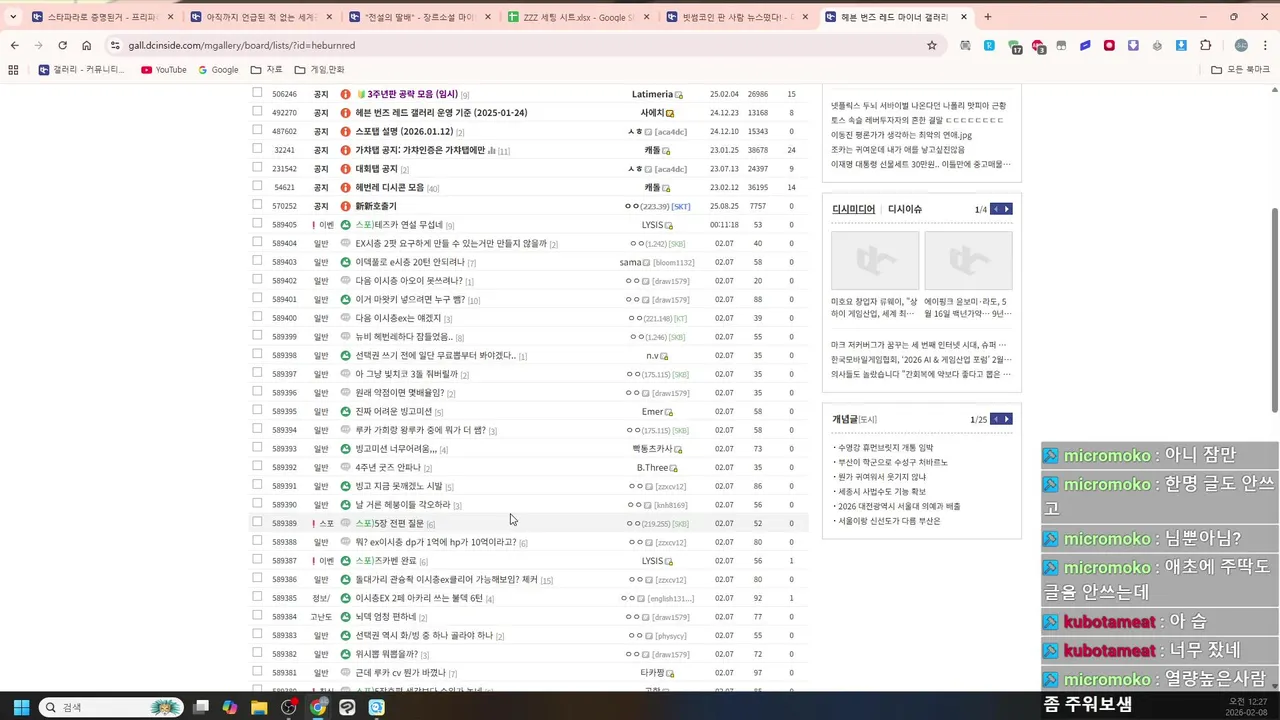Click the address bar URL field
Screen dimensions: 1280x720
point(520,45)
